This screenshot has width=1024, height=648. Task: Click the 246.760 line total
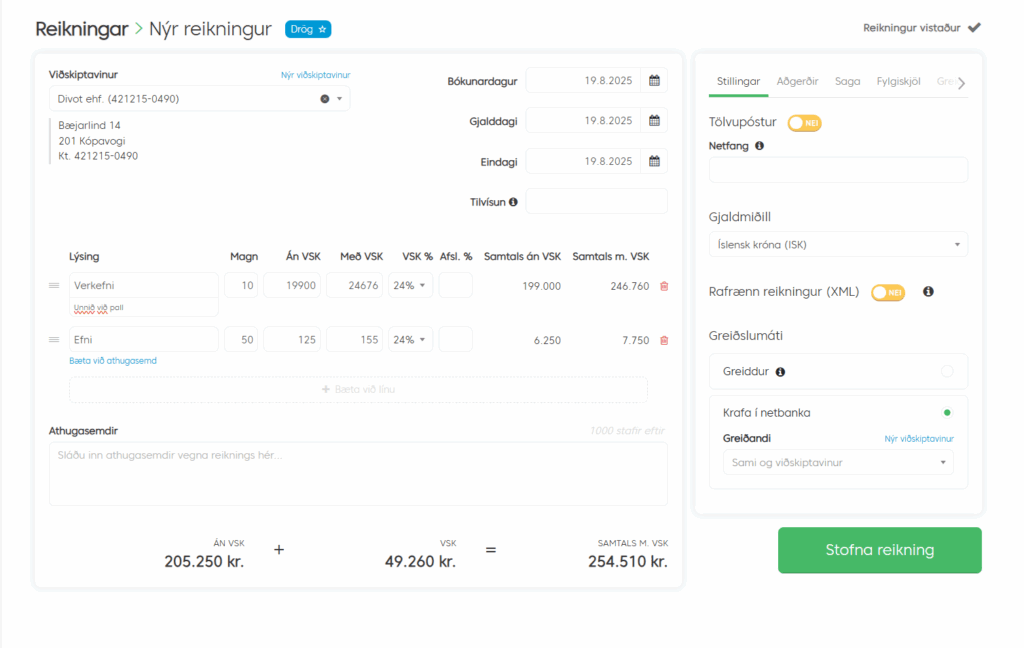tap(630, 286)
